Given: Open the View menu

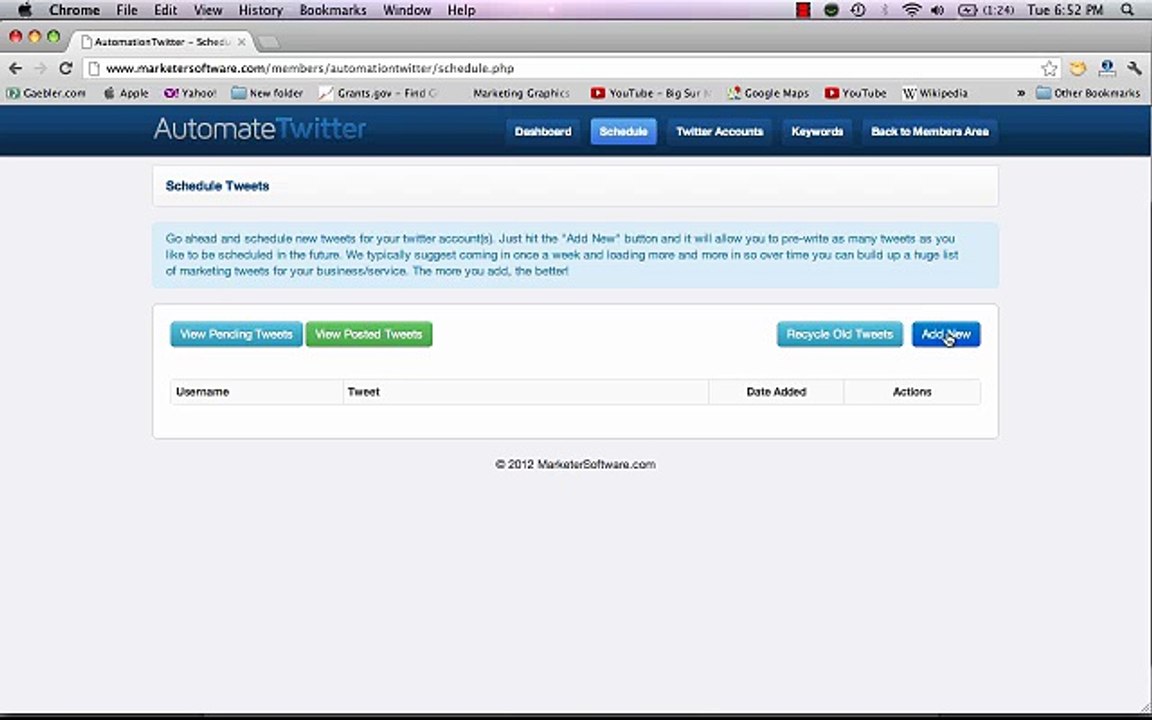Looking at the screenshot, I should pyautogui.click(x=208, y=10).
